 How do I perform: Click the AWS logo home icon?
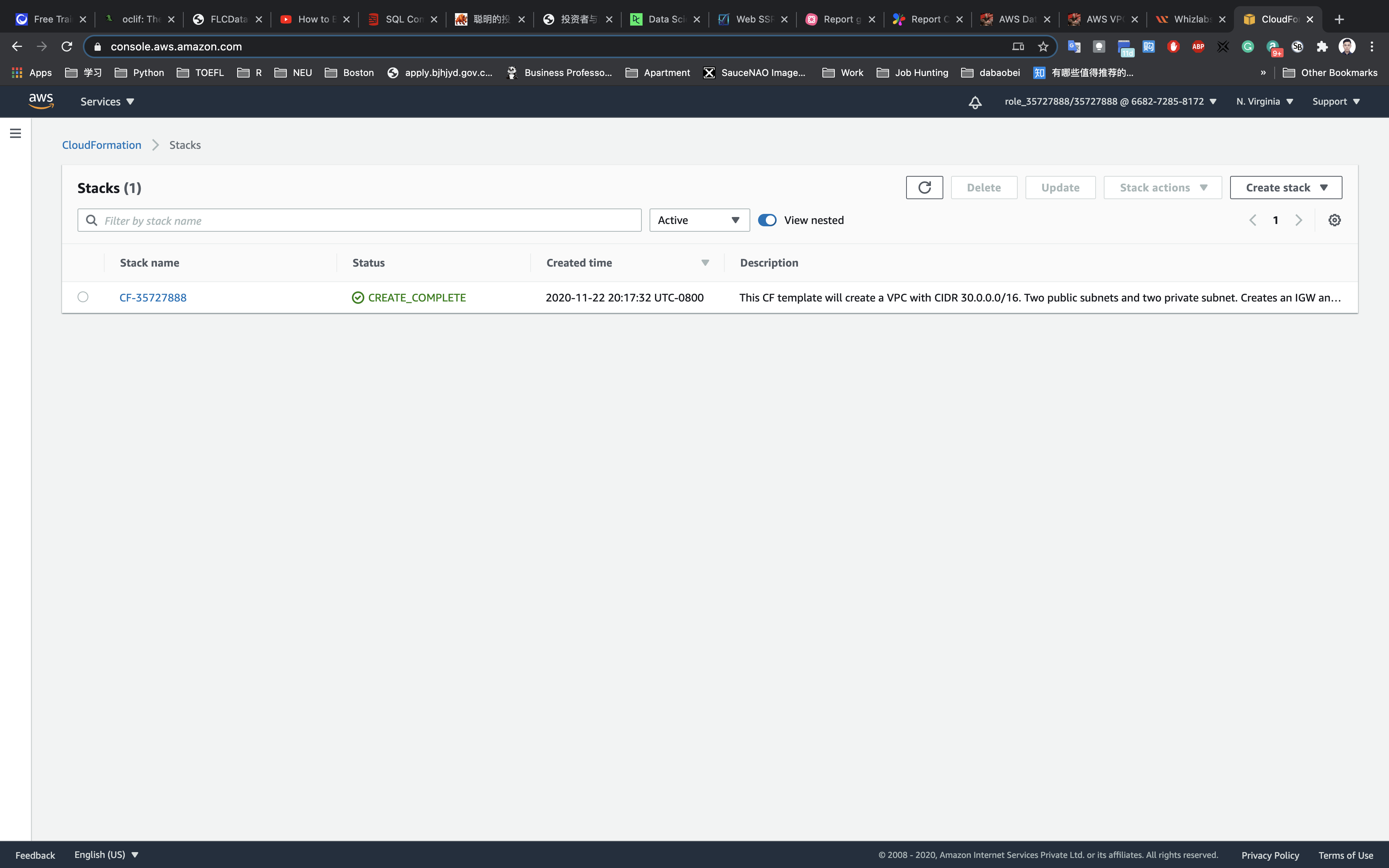point(41,101)
